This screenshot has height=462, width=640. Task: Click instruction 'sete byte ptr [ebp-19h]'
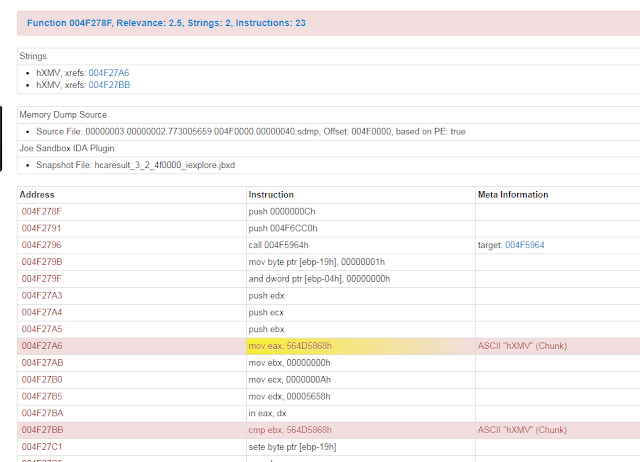(292, 447)
